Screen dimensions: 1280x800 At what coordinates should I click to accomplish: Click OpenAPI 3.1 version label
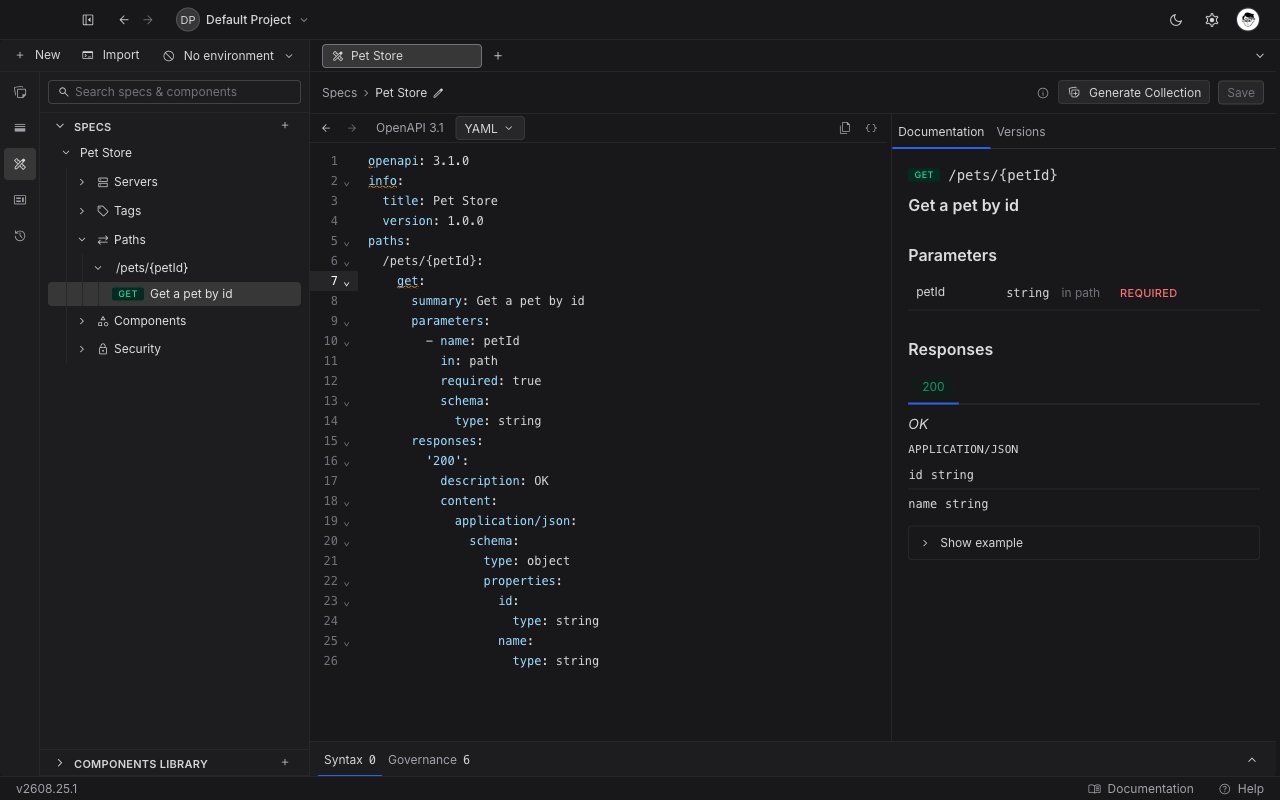tap(410, 128)
